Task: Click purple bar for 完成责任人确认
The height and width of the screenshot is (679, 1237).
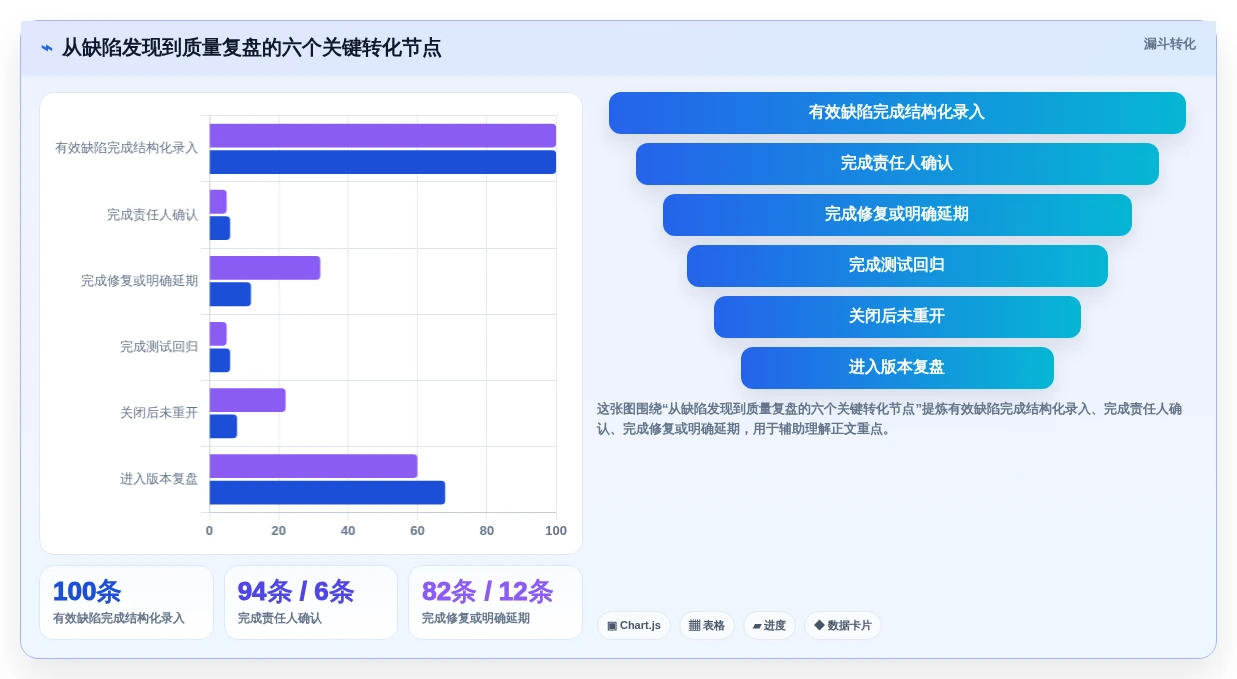Action: 218,202
